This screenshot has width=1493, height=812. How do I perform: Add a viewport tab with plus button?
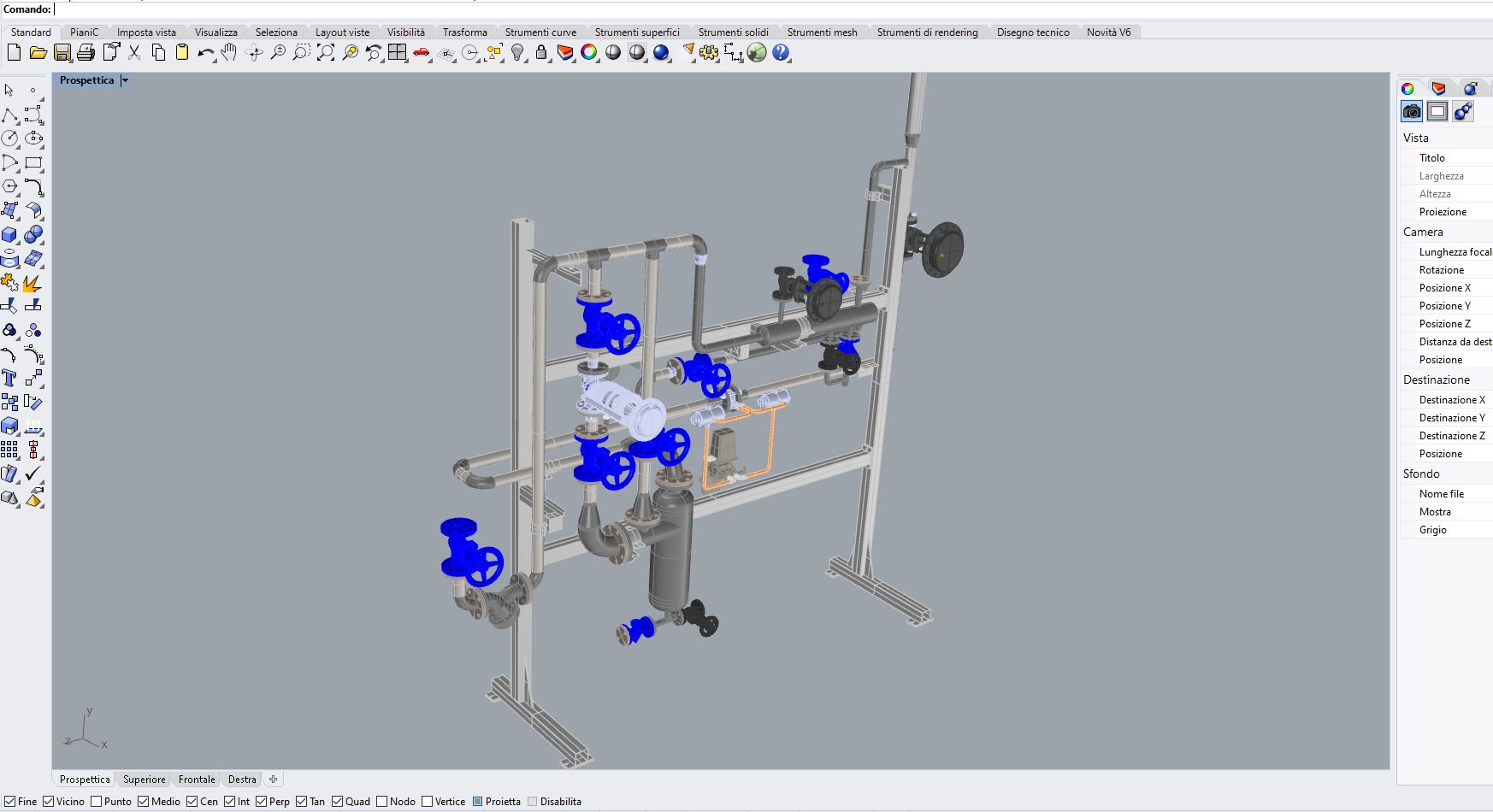pyautogui.click(x=273, y=780)
